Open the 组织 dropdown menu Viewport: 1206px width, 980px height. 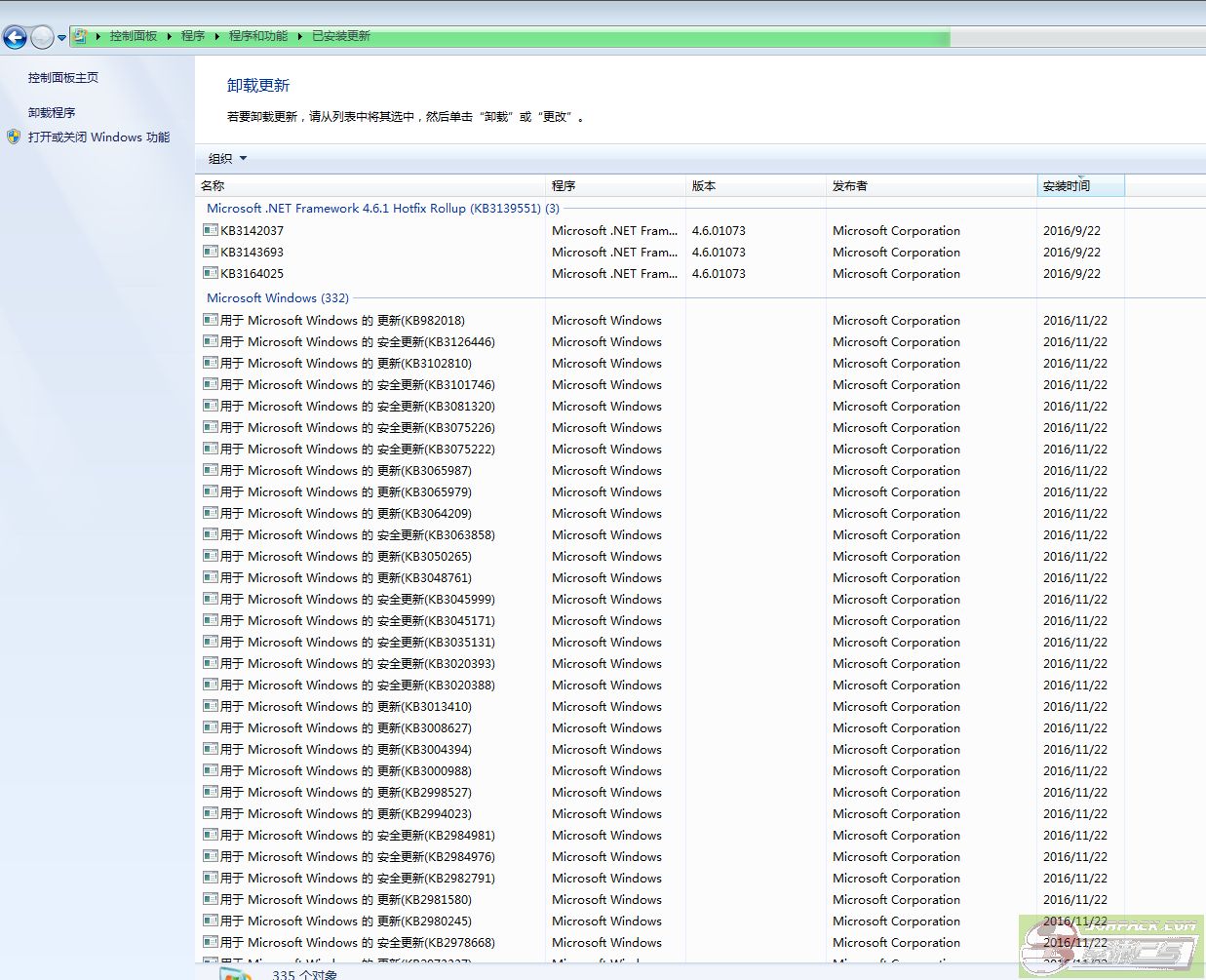coord(227,159)
